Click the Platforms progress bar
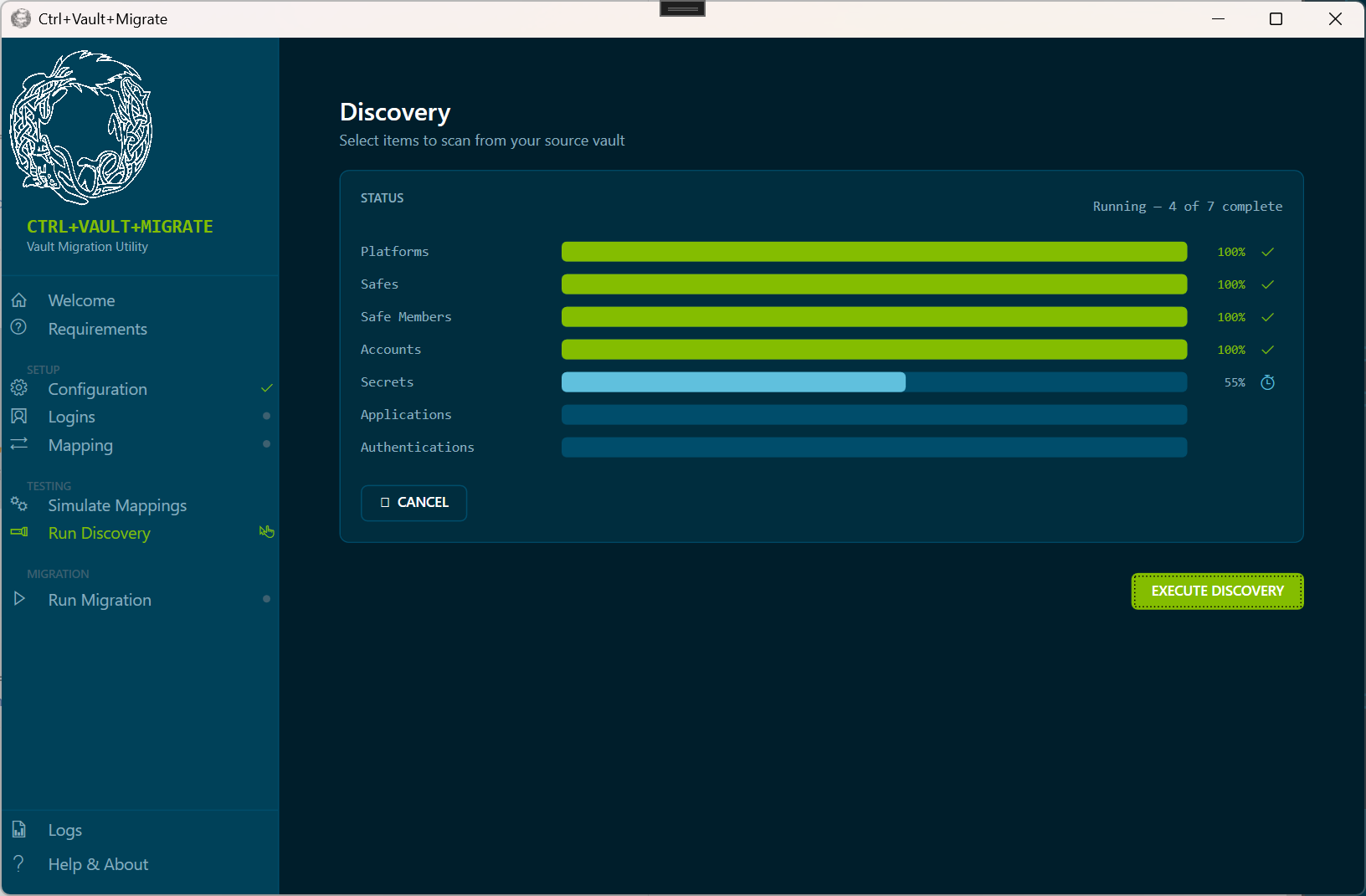The image size is (1366, 896). 874,252
